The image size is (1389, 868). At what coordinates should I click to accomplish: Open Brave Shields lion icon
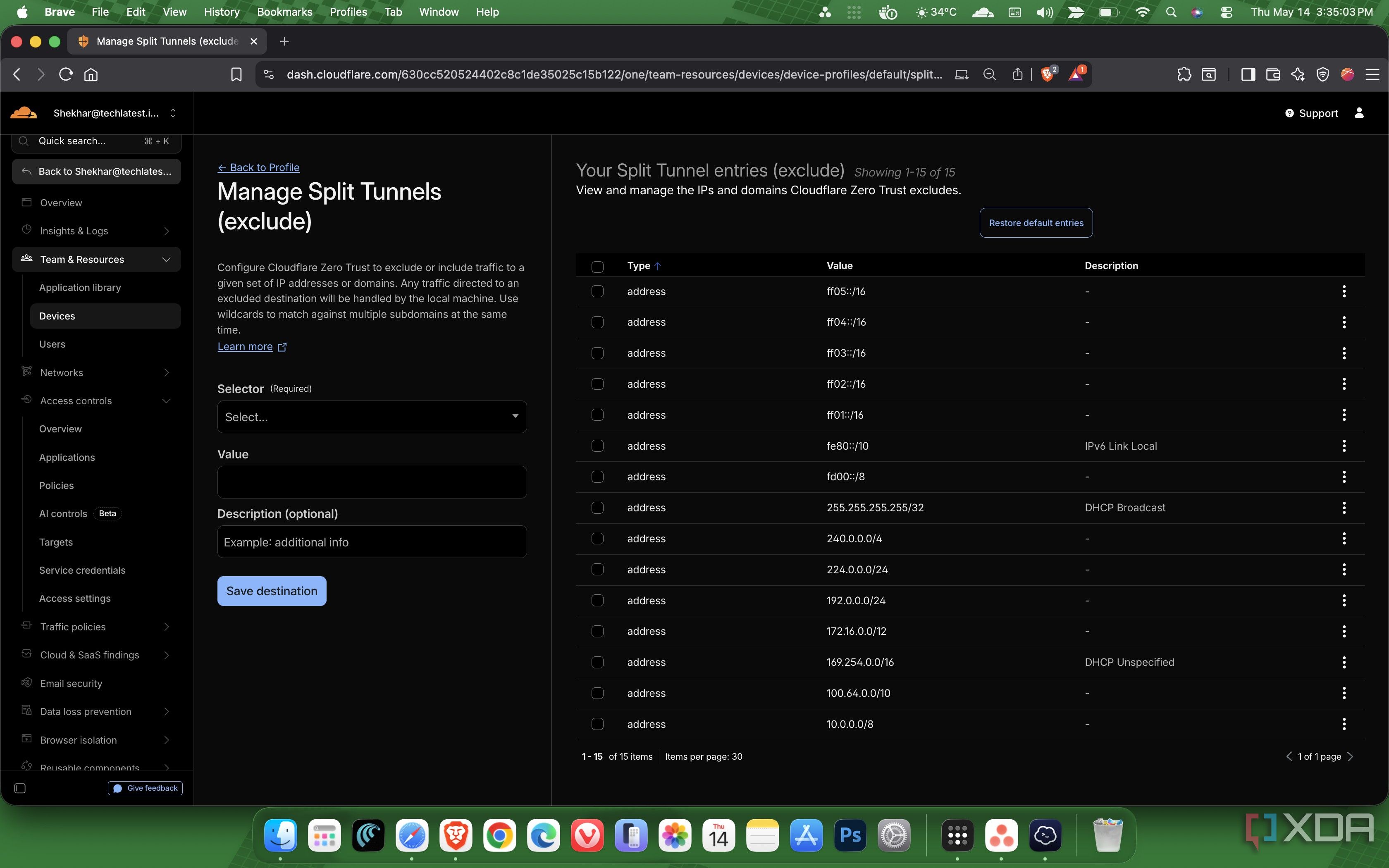click(x=1048, y=74)
